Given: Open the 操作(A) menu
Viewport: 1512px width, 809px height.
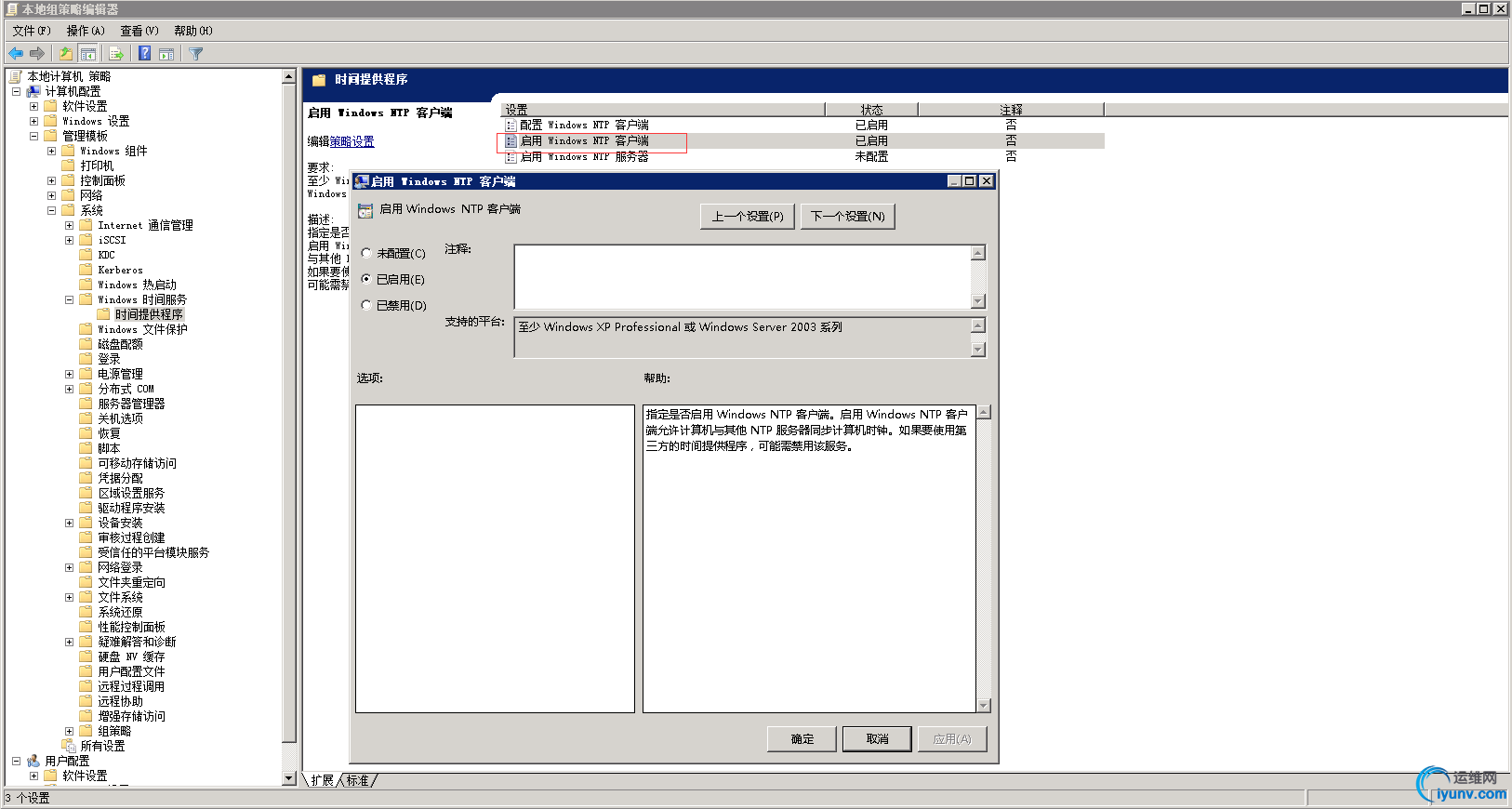Looking at the screenshot, I should click(x=86, y=31).
